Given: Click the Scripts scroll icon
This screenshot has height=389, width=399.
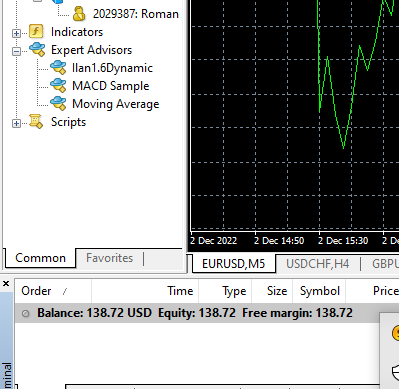Looking at the screenshot, I should 36,122.
